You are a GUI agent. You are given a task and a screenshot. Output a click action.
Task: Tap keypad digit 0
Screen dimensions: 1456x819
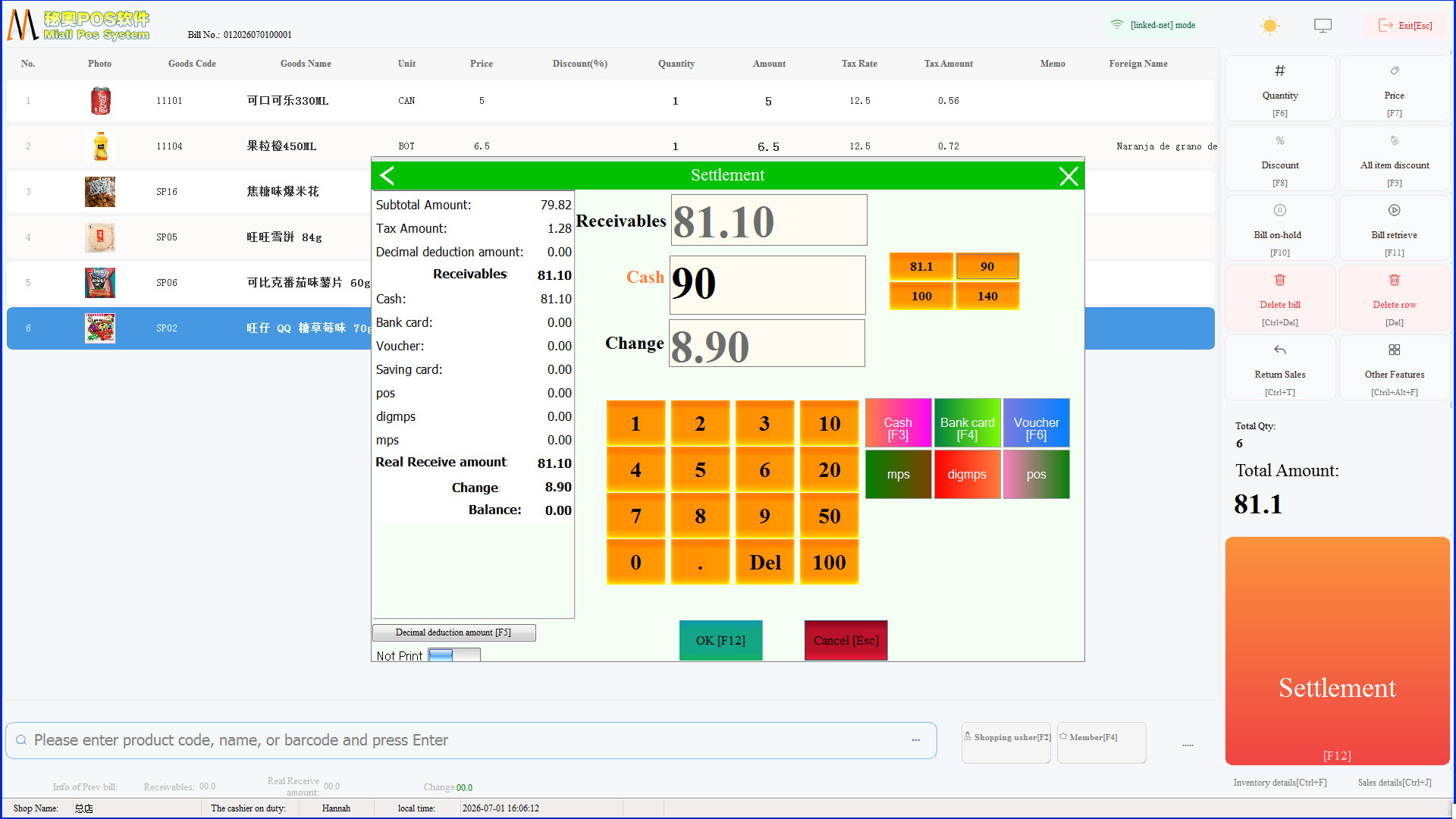[x=635, y=563]
